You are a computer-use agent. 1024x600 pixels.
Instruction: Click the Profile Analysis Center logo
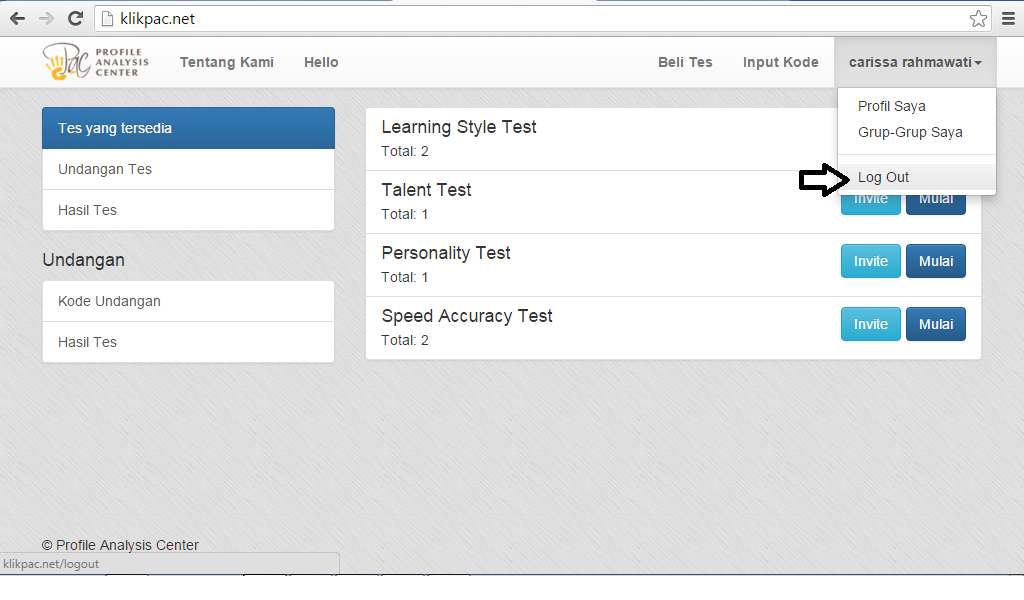coord(96,62)
